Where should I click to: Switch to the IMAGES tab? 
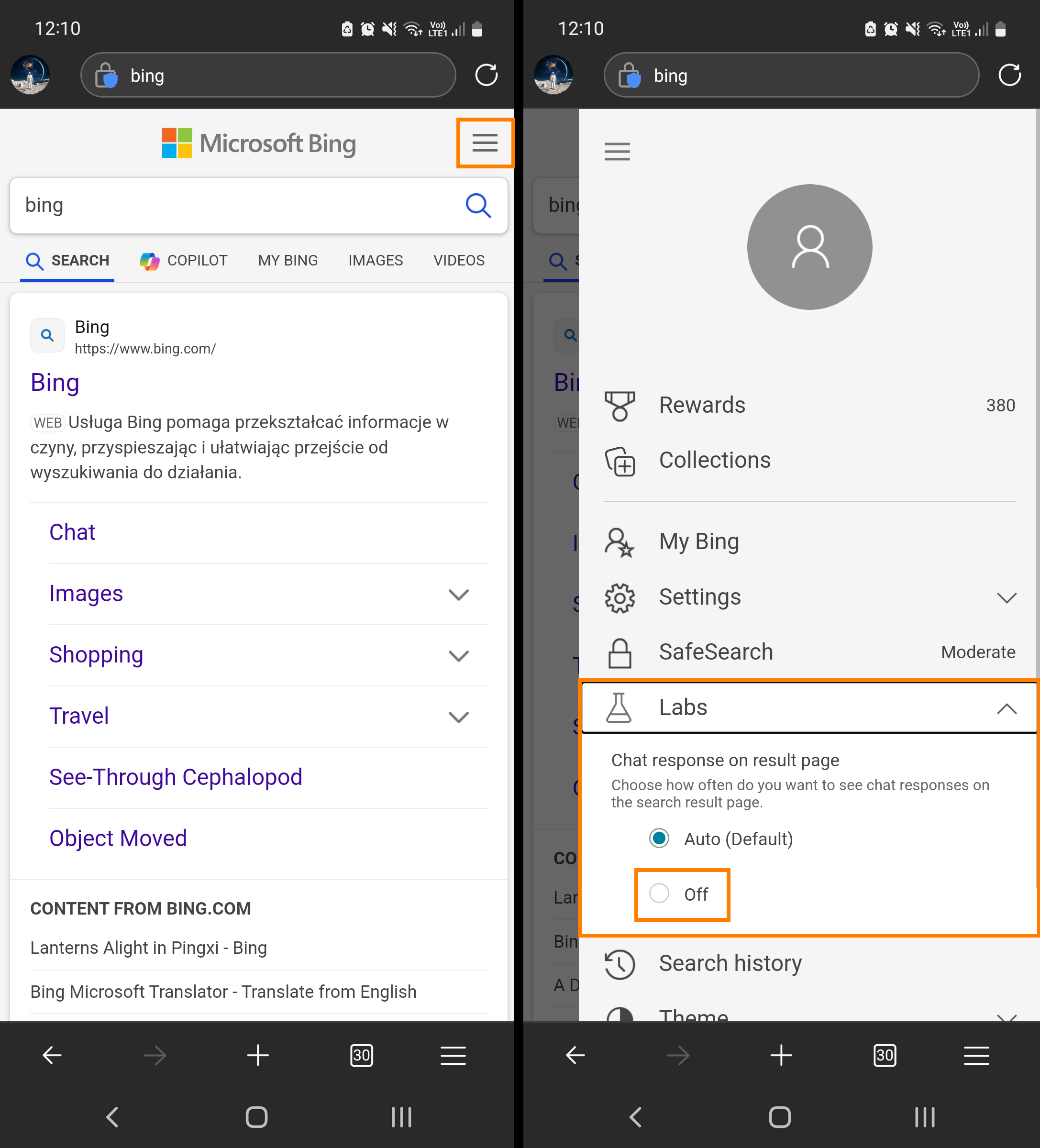(x=376, y=261)
